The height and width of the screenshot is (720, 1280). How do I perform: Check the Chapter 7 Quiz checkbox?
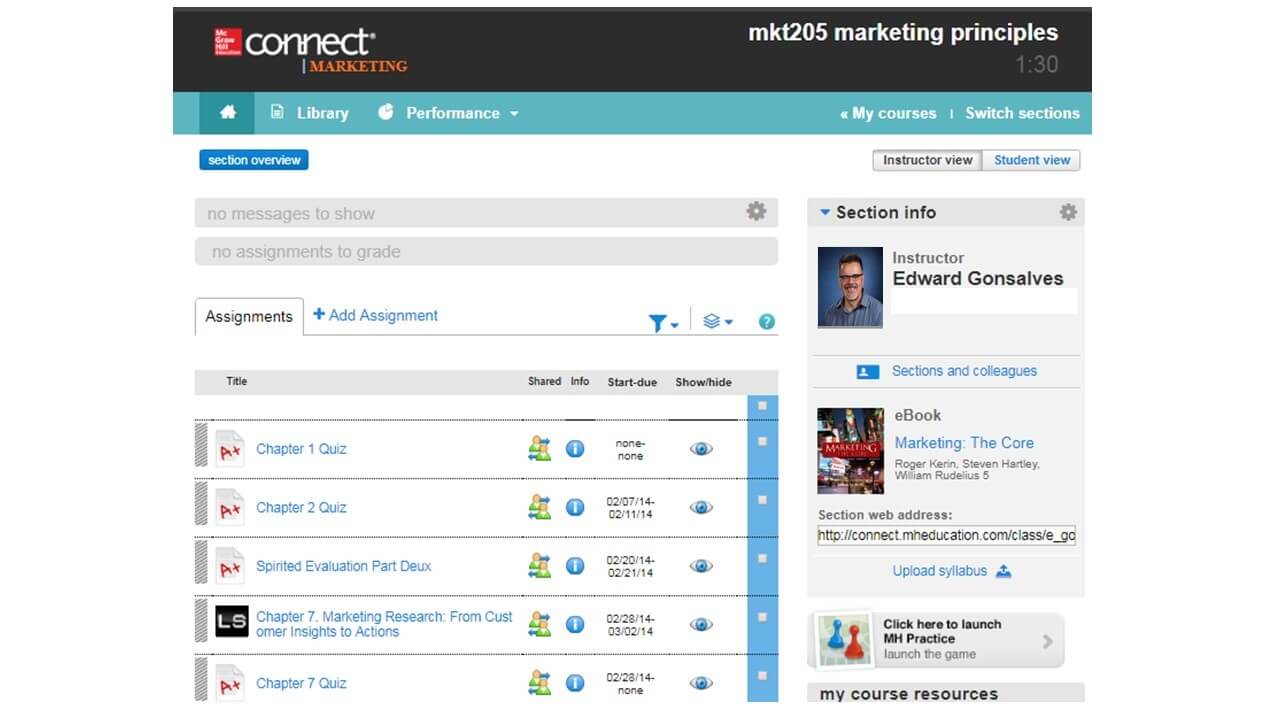[762, 676]
